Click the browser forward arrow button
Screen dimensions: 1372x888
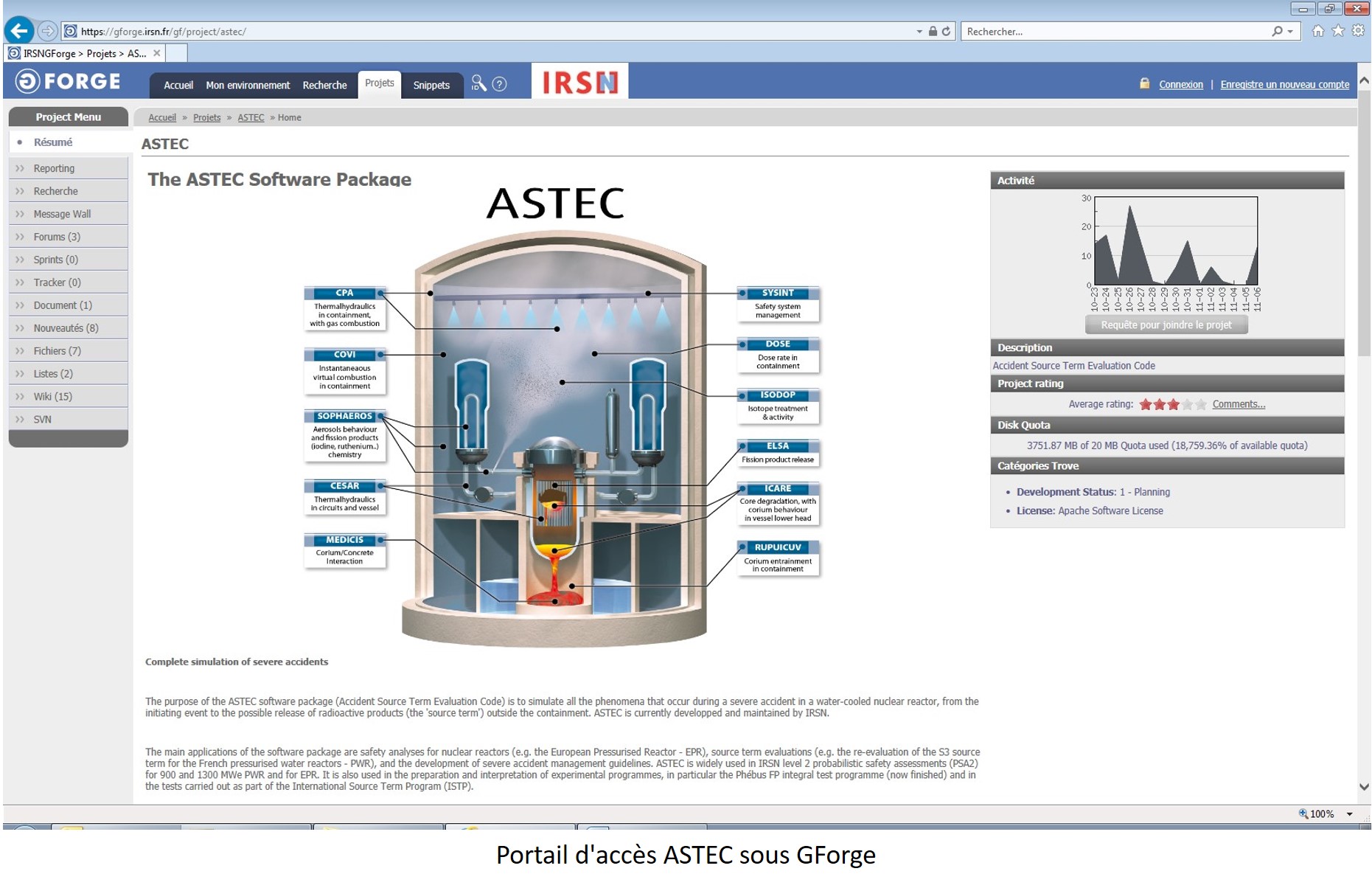(x=47, y=31)
